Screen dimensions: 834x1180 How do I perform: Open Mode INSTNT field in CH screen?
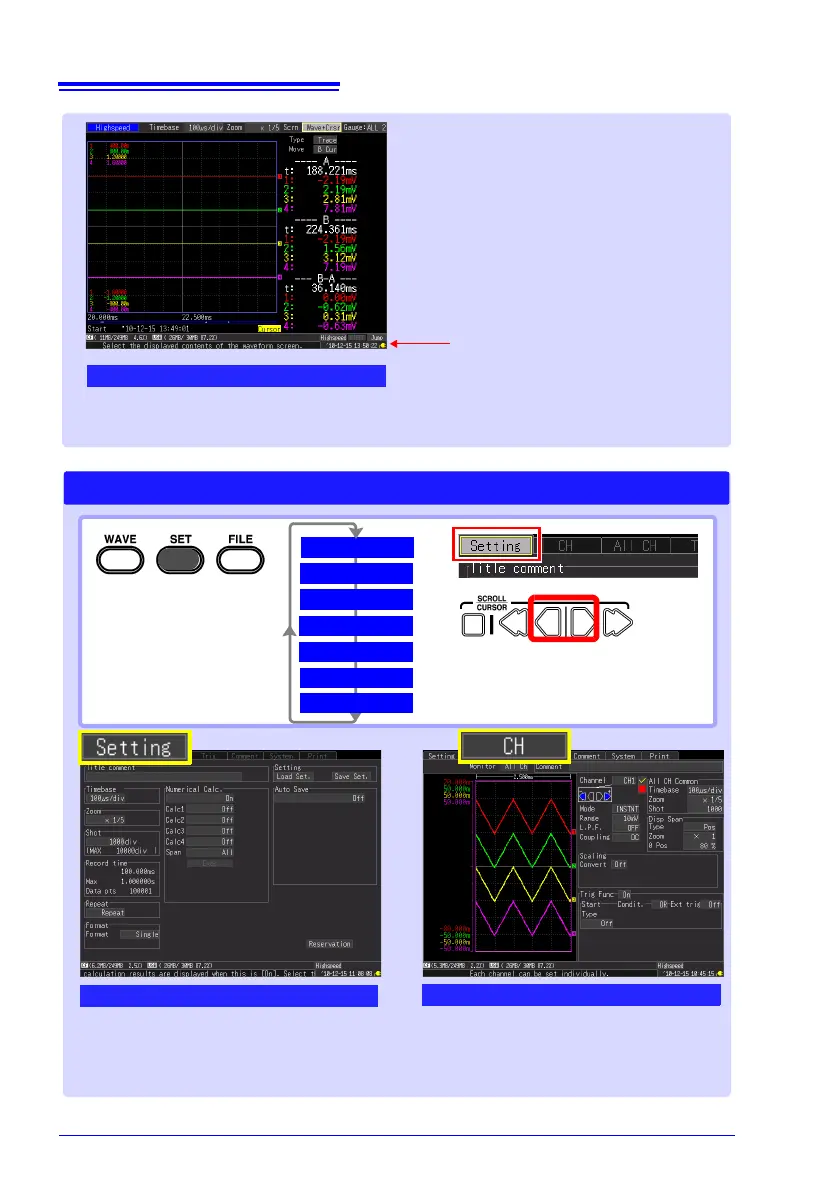point(626,809)
